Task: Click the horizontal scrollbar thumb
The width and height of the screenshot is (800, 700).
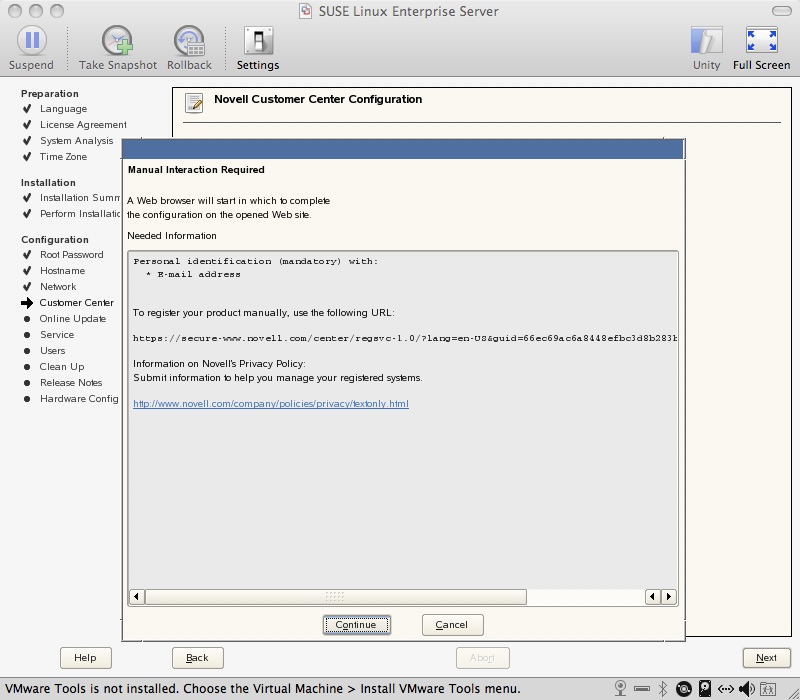Action: [336, 596]
